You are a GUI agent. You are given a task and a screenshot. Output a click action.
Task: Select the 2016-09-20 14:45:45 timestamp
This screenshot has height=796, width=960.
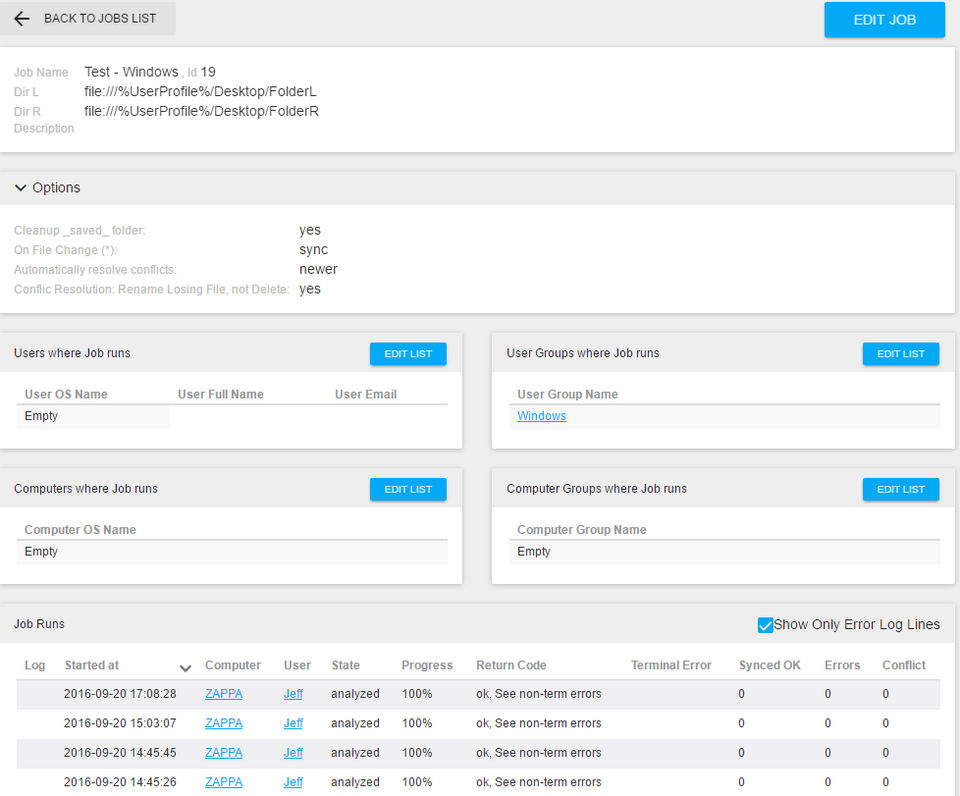120,753
